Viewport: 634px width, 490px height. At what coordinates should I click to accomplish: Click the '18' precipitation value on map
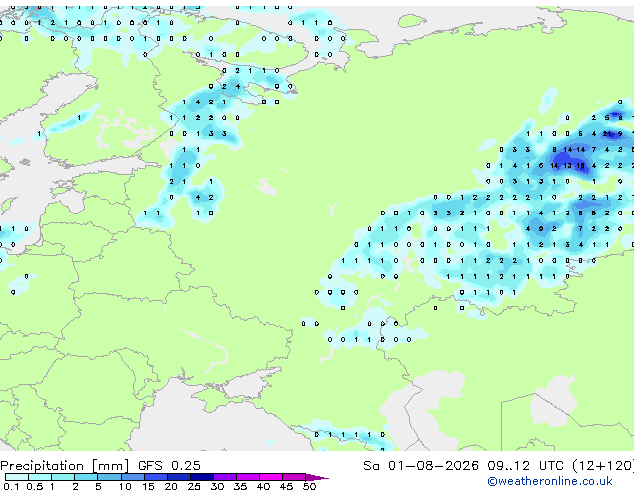581,165
